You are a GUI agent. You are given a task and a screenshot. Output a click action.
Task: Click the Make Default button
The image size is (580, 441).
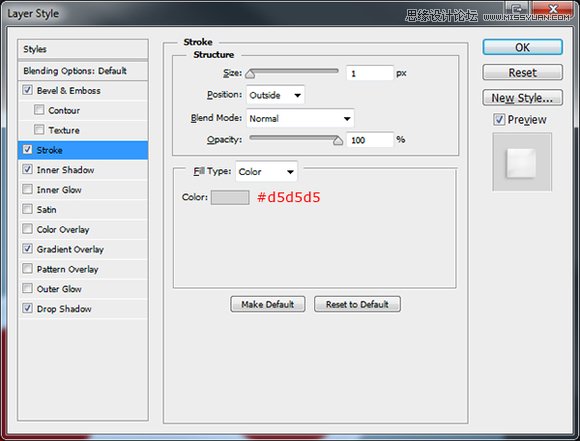pyautogui.click(x=268, y=304)
